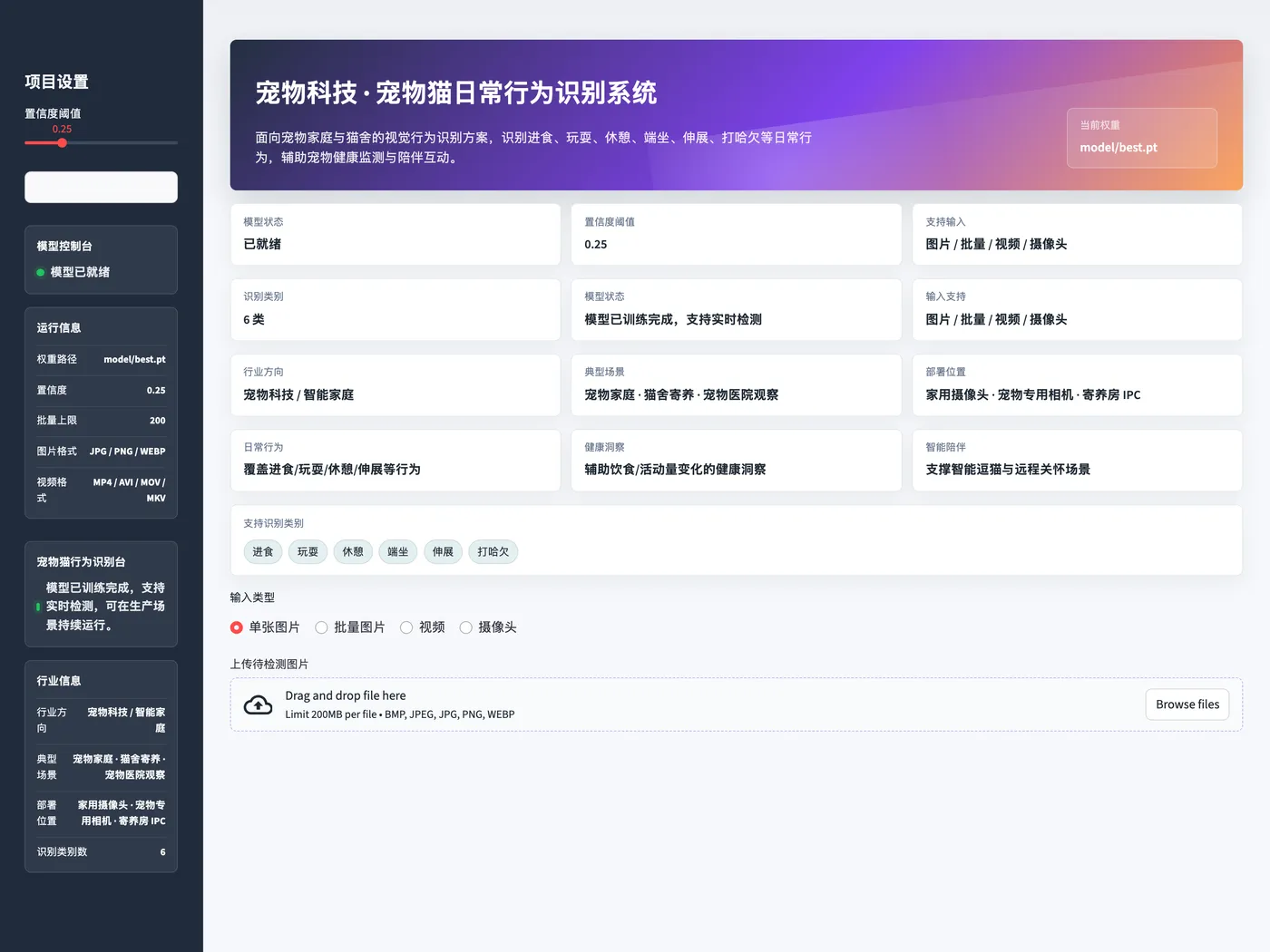Click the cloud upload icon

259,704
